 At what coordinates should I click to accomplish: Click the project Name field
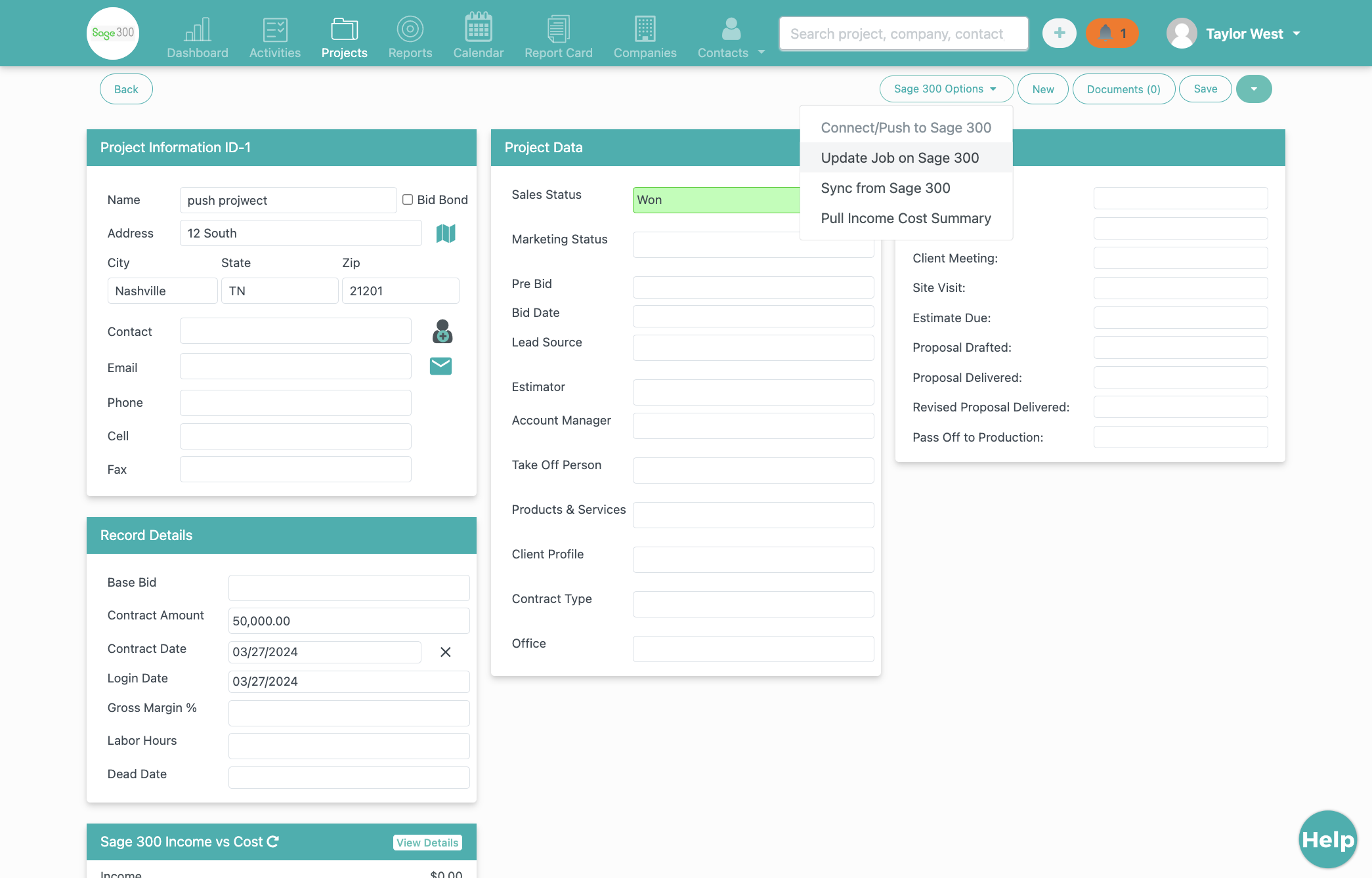click(x=288, y=200)
